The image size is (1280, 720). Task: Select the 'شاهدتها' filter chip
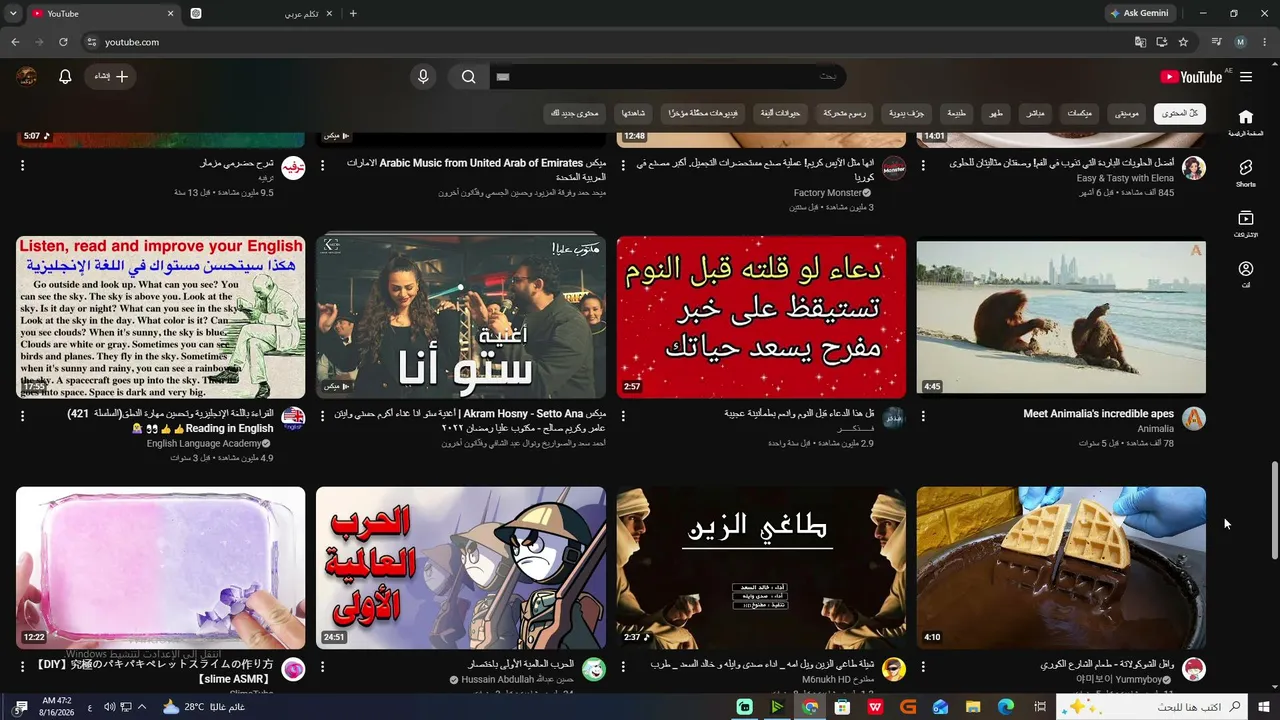633,113
